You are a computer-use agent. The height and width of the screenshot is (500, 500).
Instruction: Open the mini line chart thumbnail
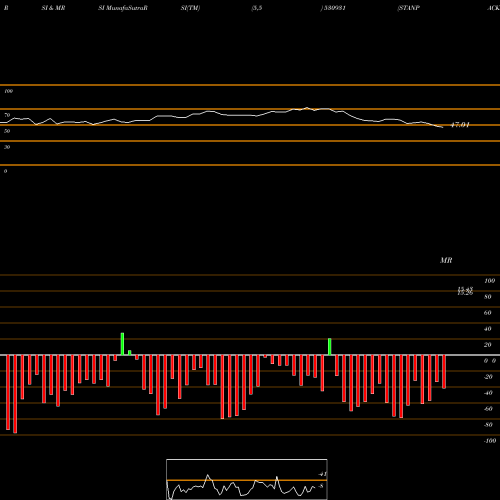point(247,479)
